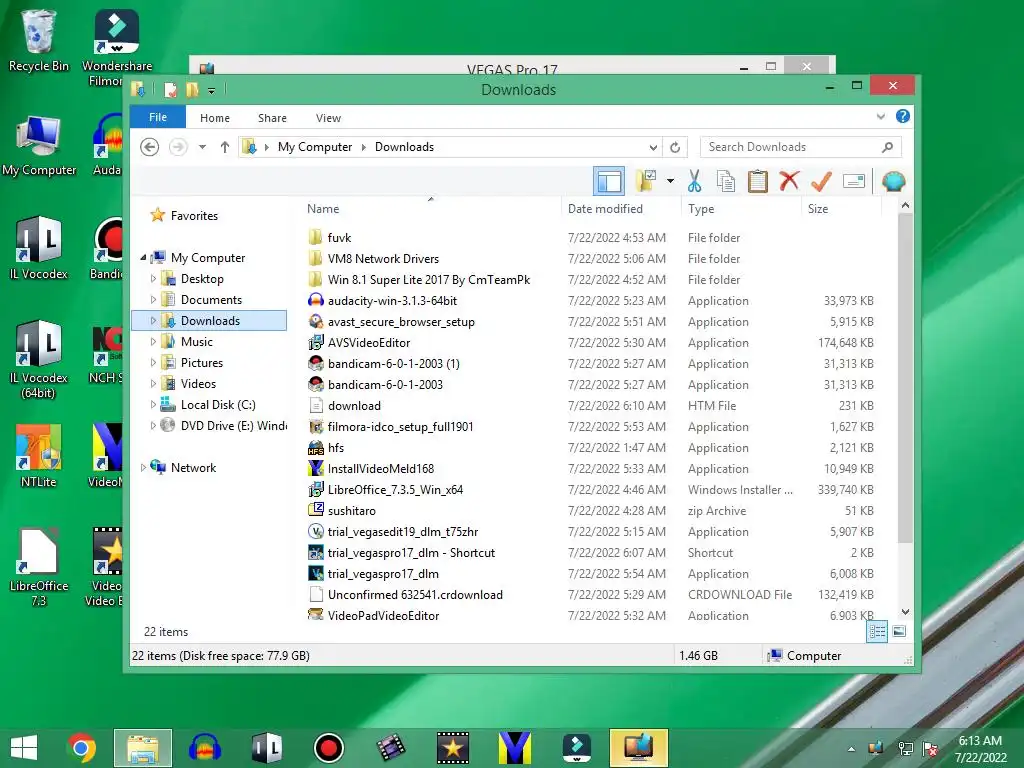Expand the ribbon with the chevron
The width and height of the screenshot is (1024, 768).
pos(880,116)
